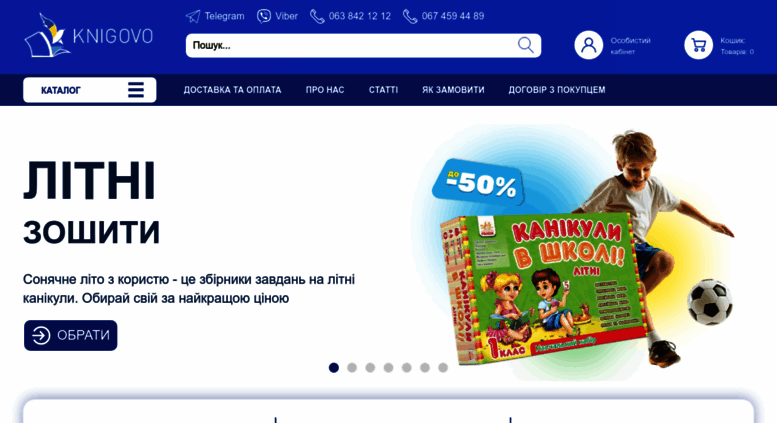The width and height of the screenshot is (777, 423).
Task: Select the second slider dot
Action: [x=352, y=368]
